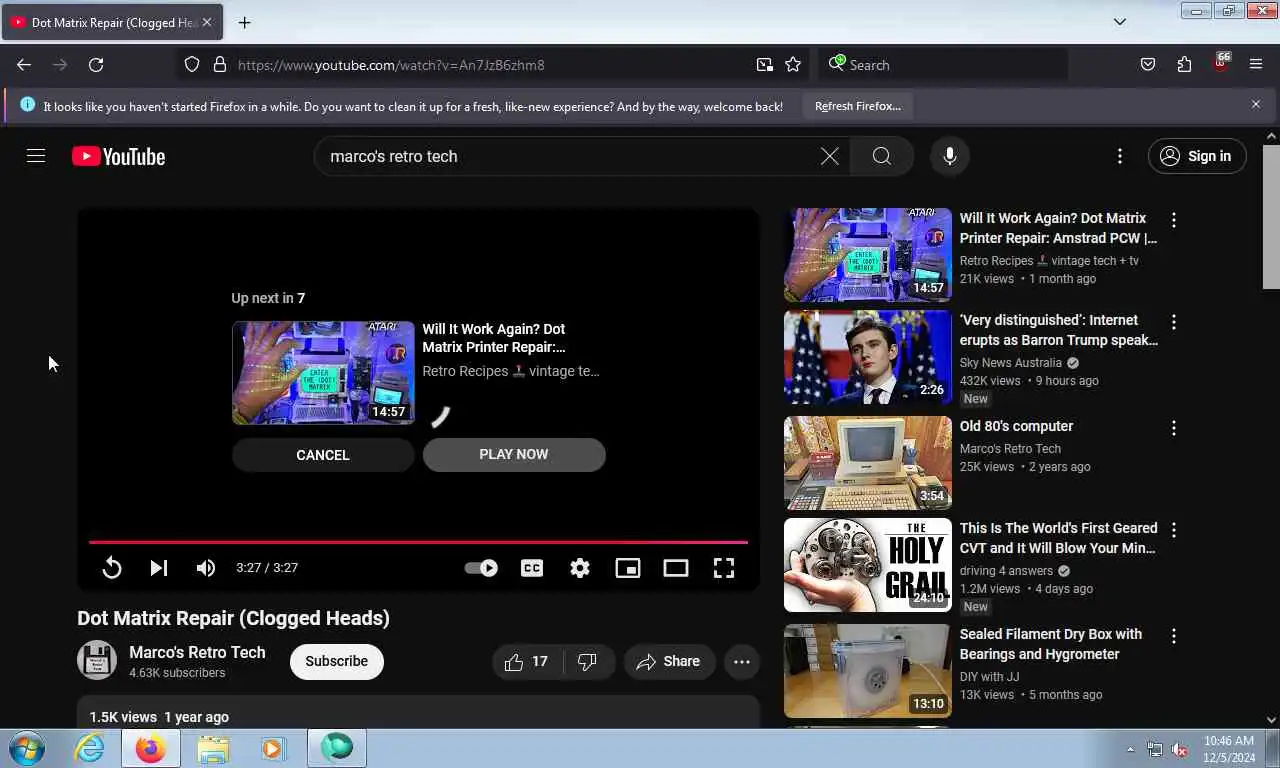Open player settings gear
The image size is (1280, 768).
(580, 568)
